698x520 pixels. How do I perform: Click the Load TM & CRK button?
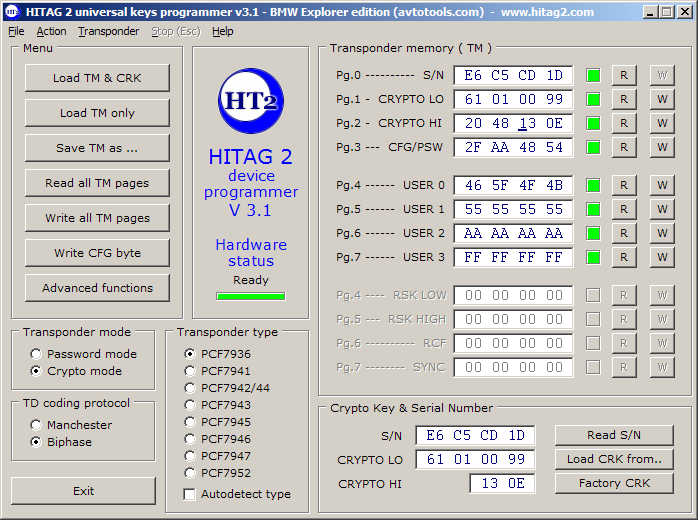click(x=97, y=78)
